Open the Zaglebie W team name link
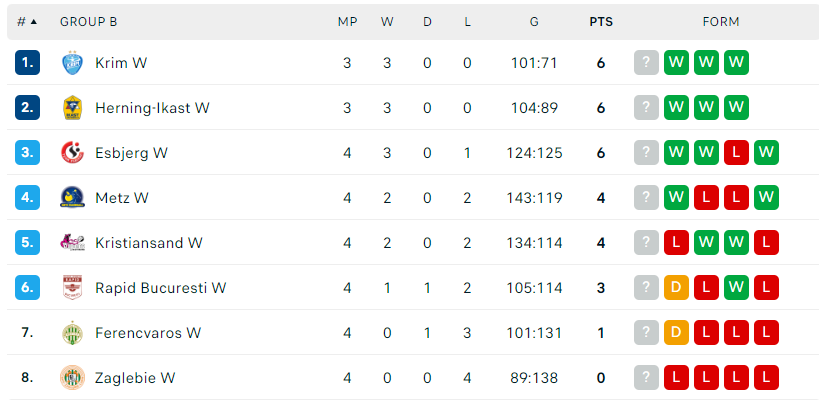 135,378
